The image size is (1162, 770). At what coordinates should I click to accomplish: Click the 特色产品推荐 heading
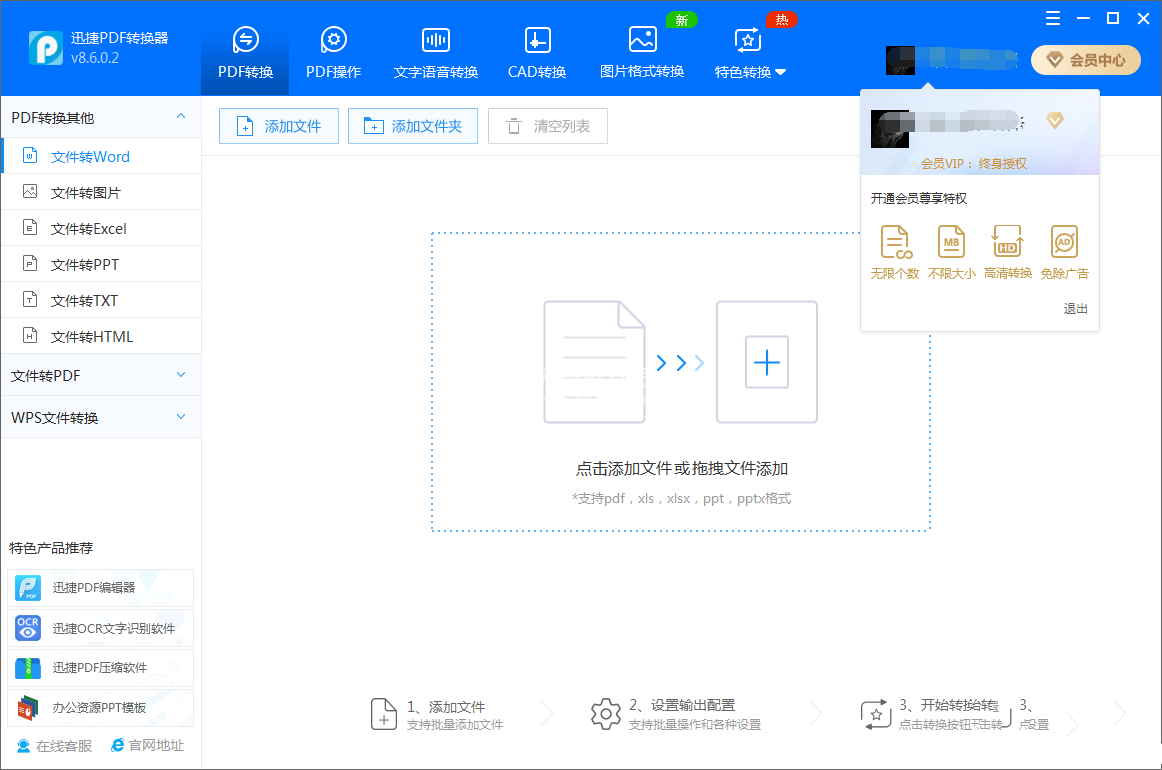[x=51, y=548]
